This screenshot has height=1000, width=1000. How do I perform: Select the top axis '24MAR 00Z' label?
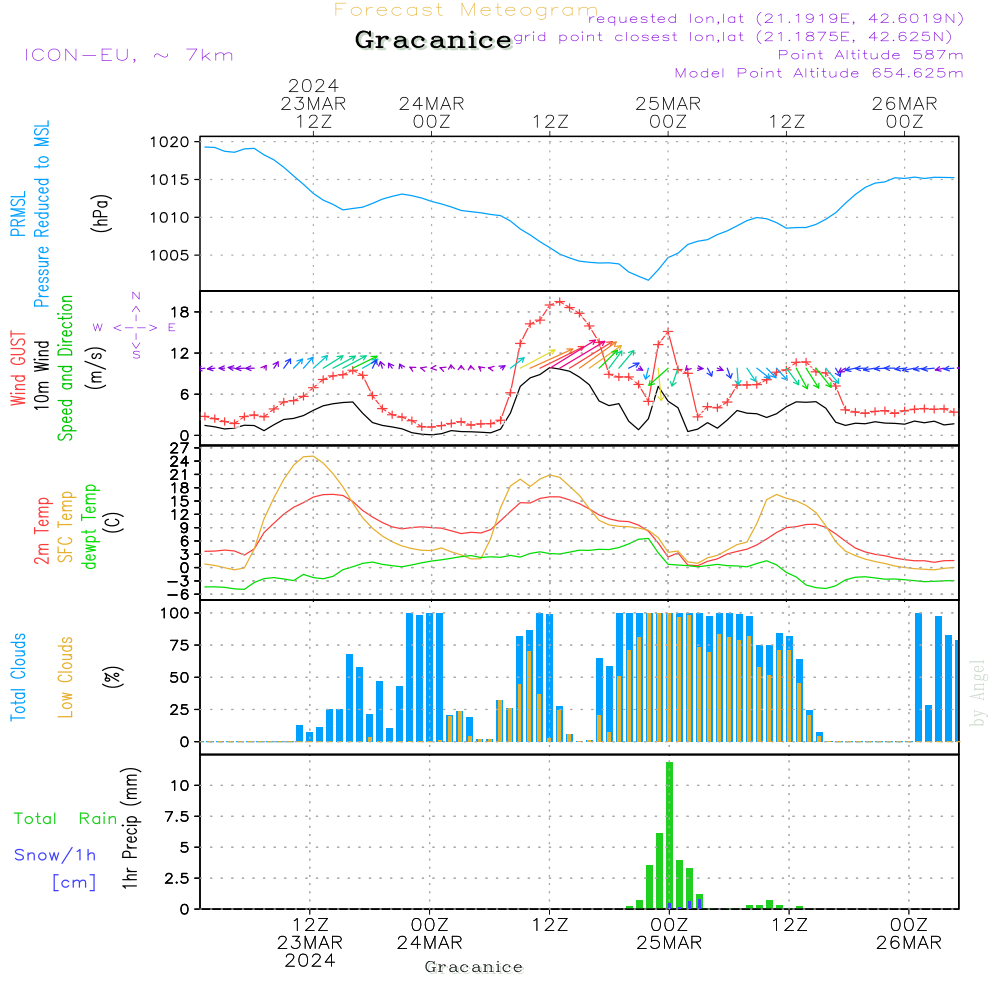pyautogui.click(x=432, y=112)
